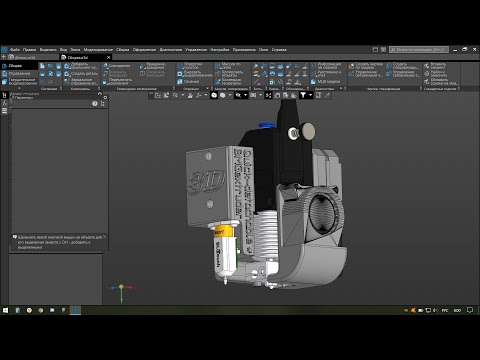This screenshot has width=480, height=360.
Task: Toggle the selection filter funnel button
Action: click(x=303, y=95)
